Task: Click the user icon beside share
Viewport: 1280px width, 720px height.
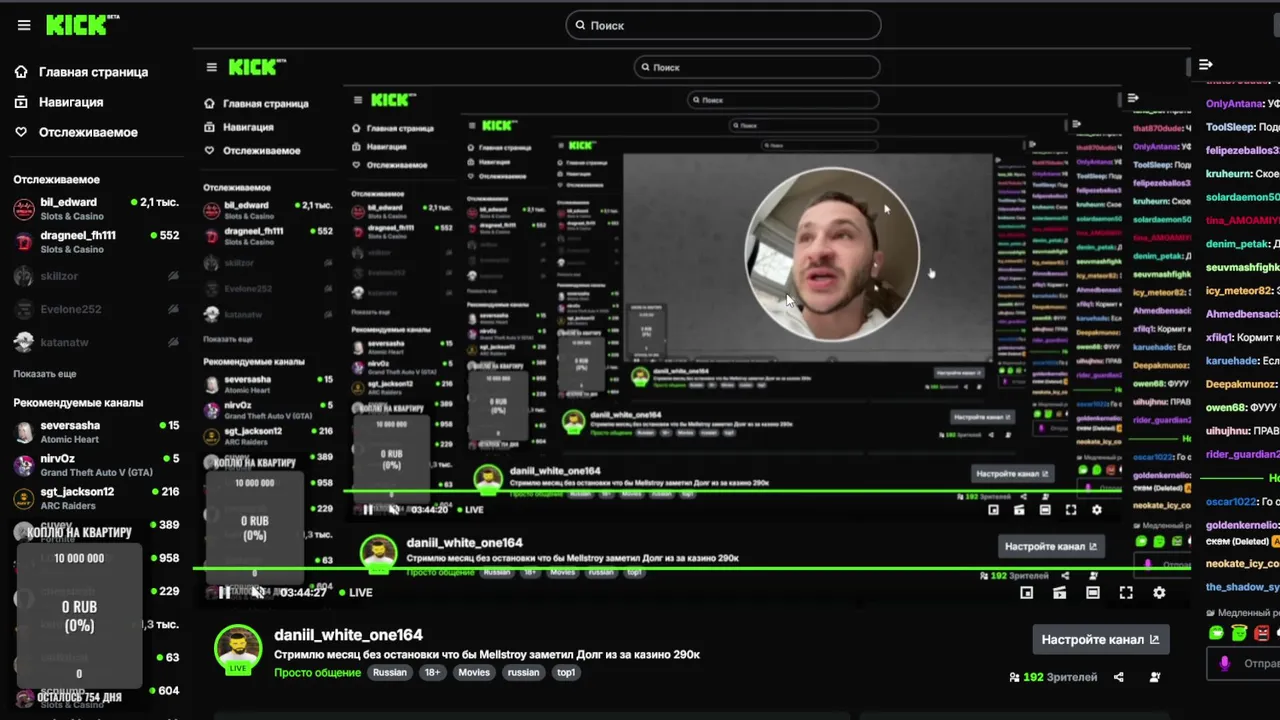Action: [1155, 677]
